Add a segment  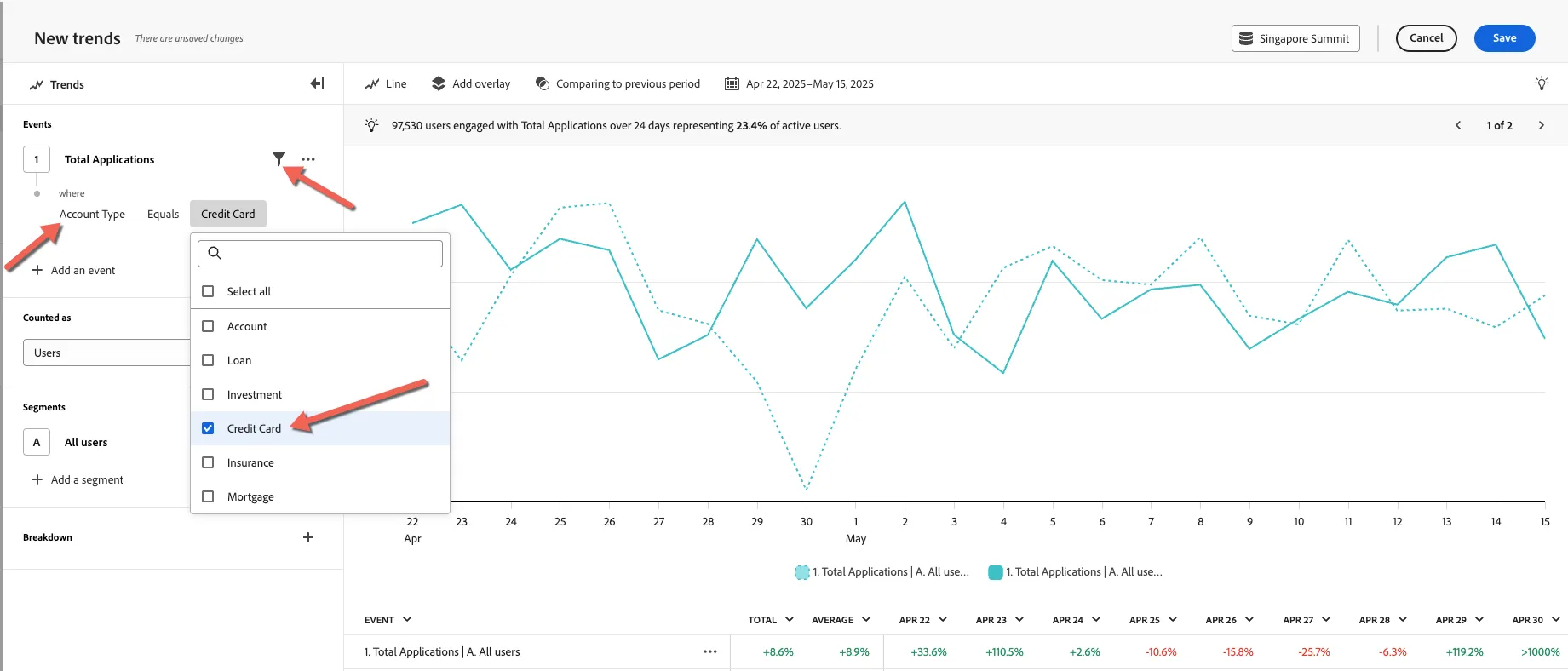pyautogui.click(x=78, y=479)
